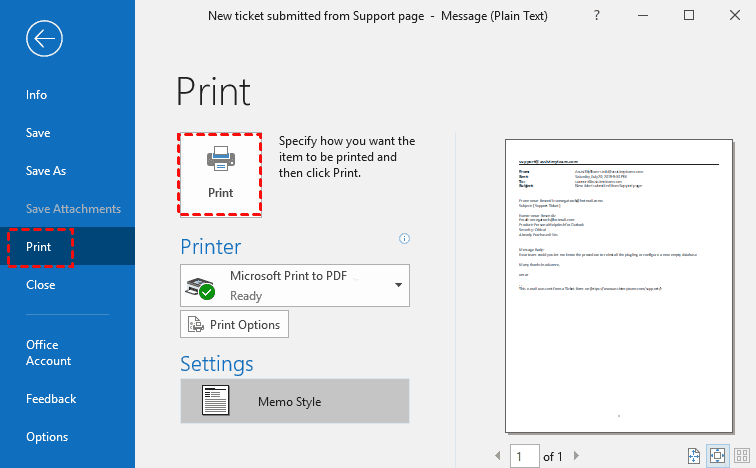Go to the next preview page
Viewport: 756px width, 468px height.
tap(578, 457)
